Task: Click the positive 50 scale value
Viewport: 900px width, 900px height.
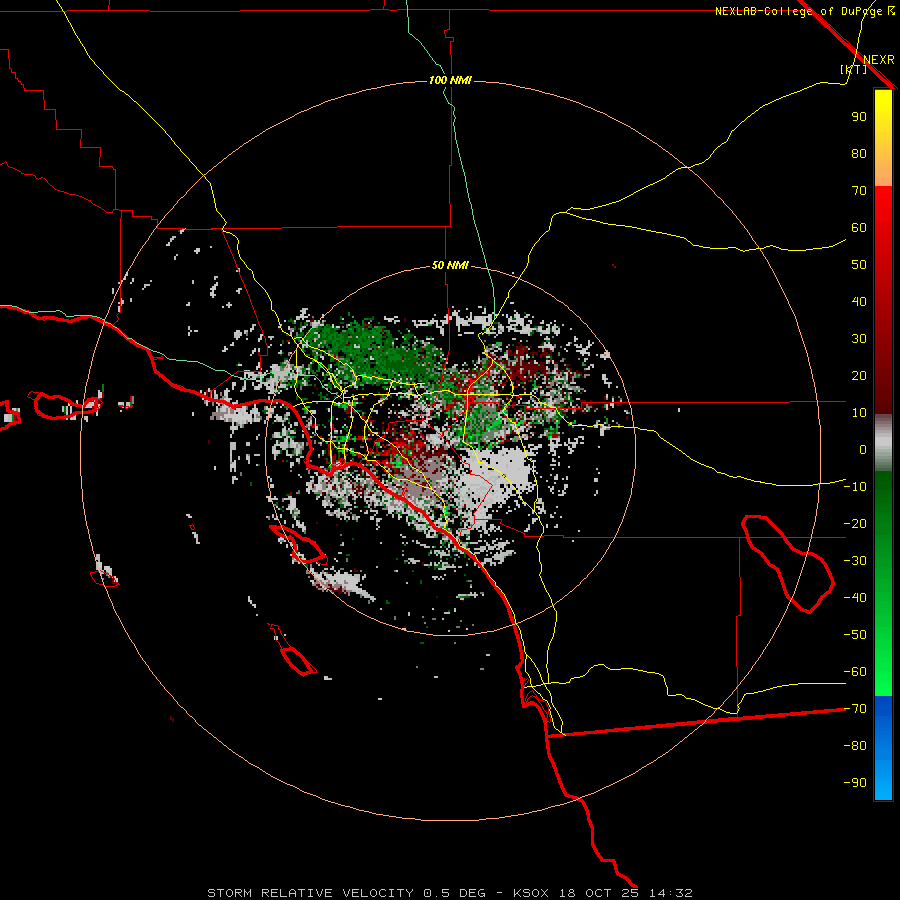Action: pyautogui.click(x=859, y=265)
